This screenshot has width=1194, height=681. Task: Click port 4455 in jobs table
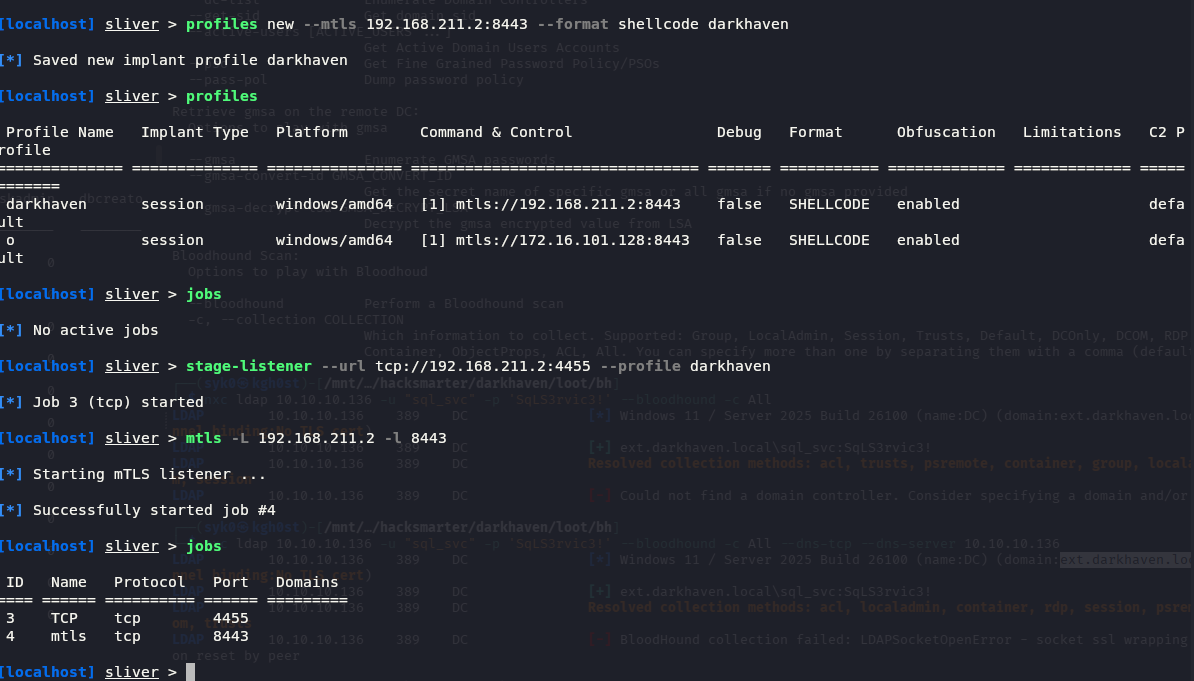pos(231,619)
